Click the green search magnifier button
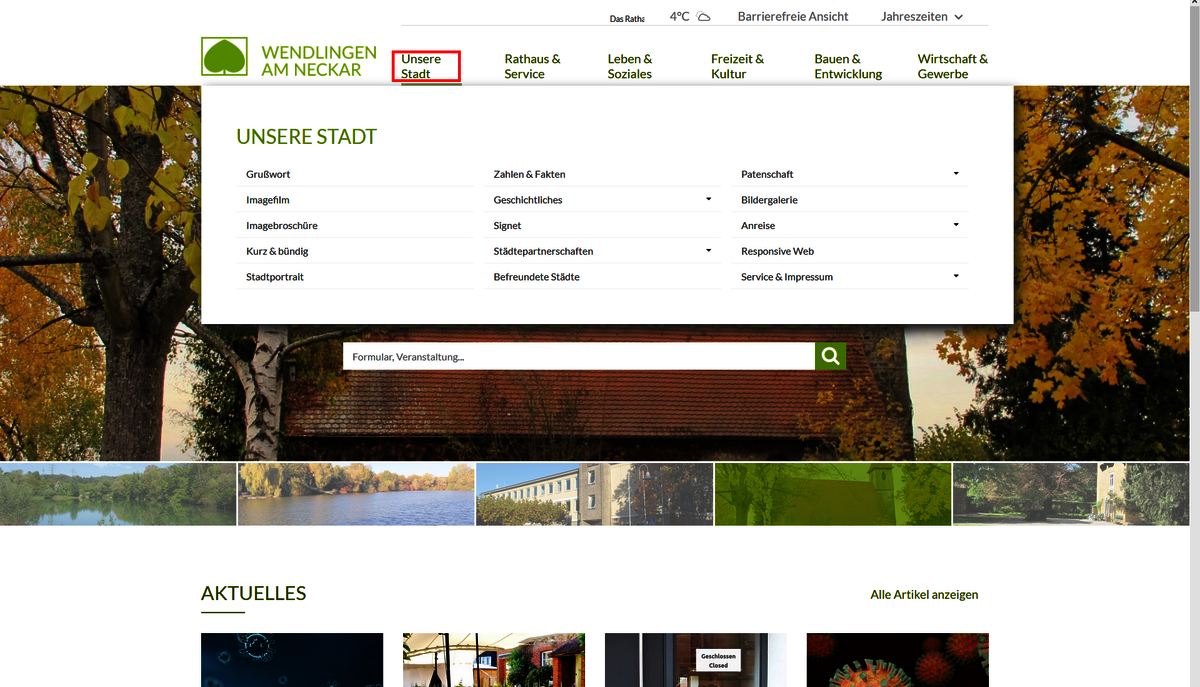This screenshot has height=687, width=1200. (x=830, y=356)
